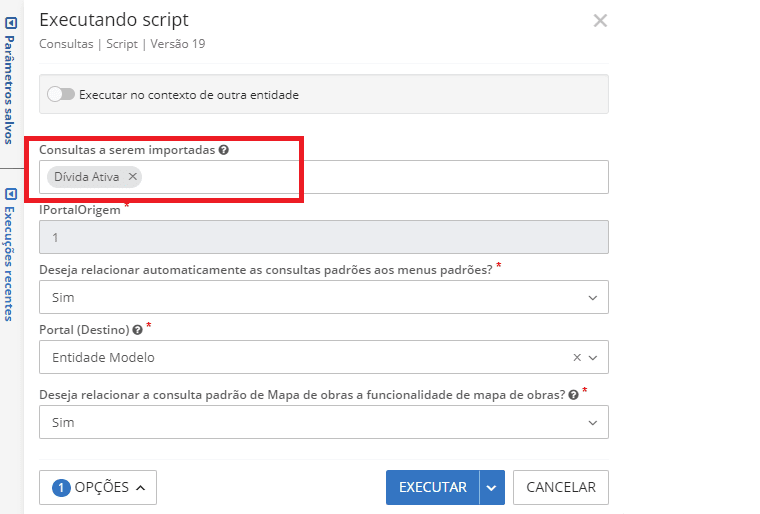Screen dimensions: 760x514
Task: Click the Dívida Ativa tag label
Action: point(86,177)
